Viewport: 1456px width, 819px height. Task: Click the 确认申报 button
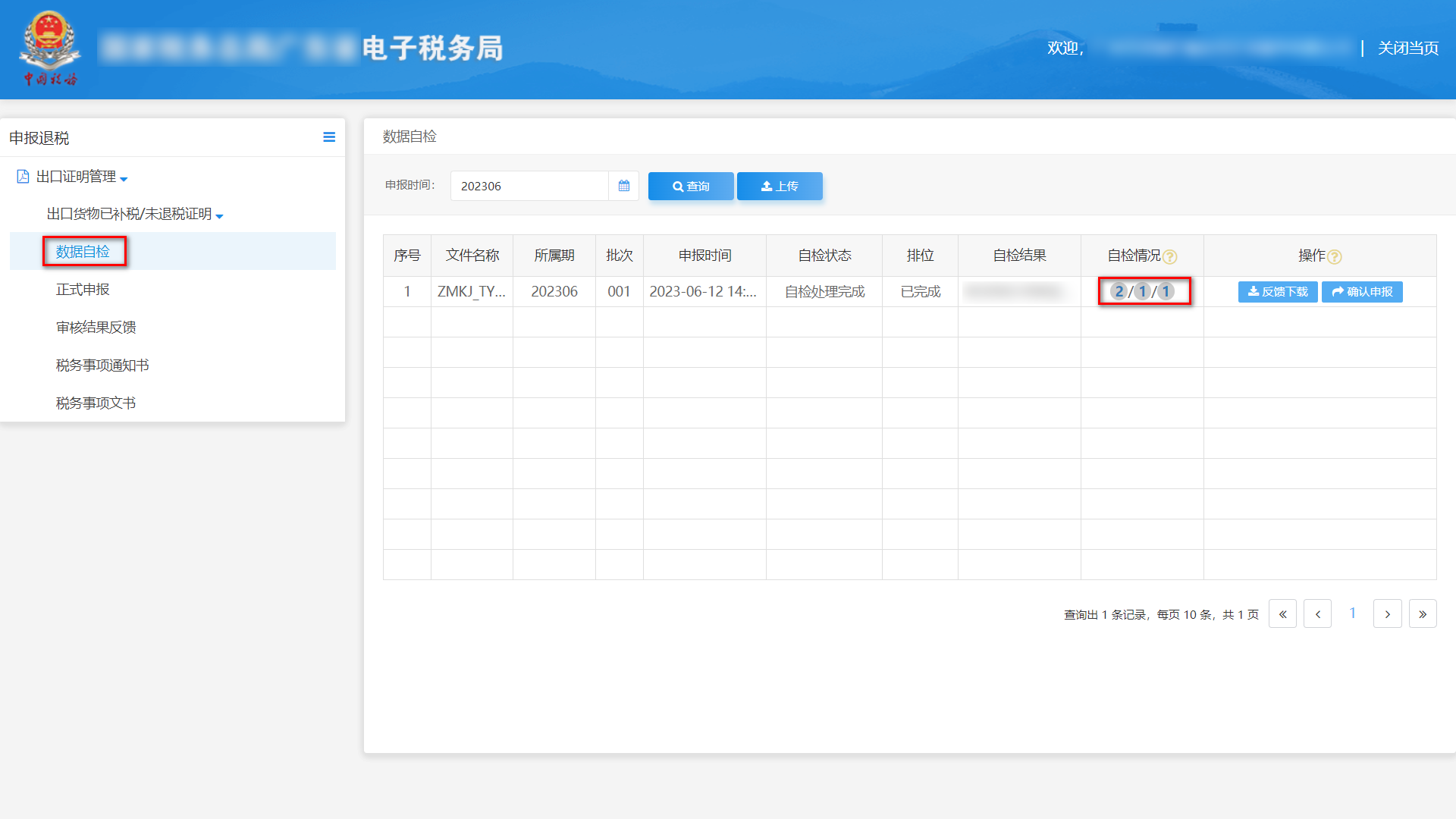pos(1362,292)
